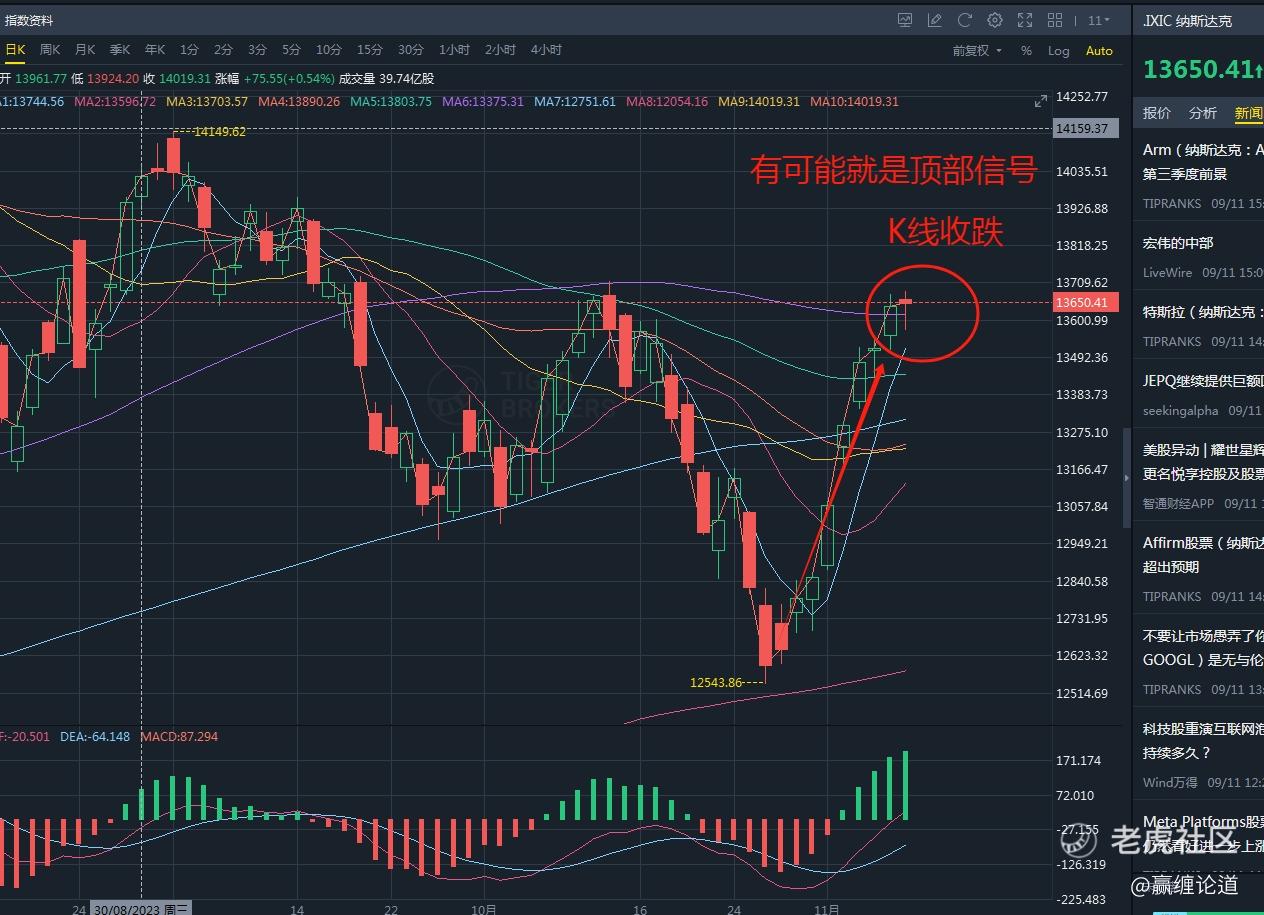Switch to 4小时 timeframe
This screenshot has height=915, width=1264.
click(x=546, y=49)
